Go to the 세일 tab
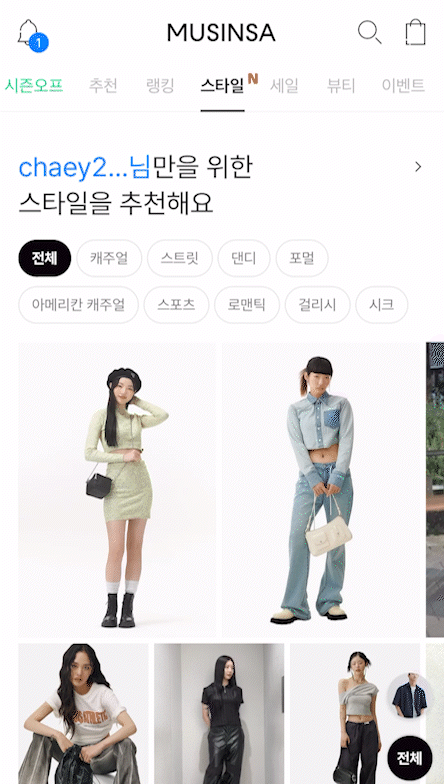 tap(284, 86)
